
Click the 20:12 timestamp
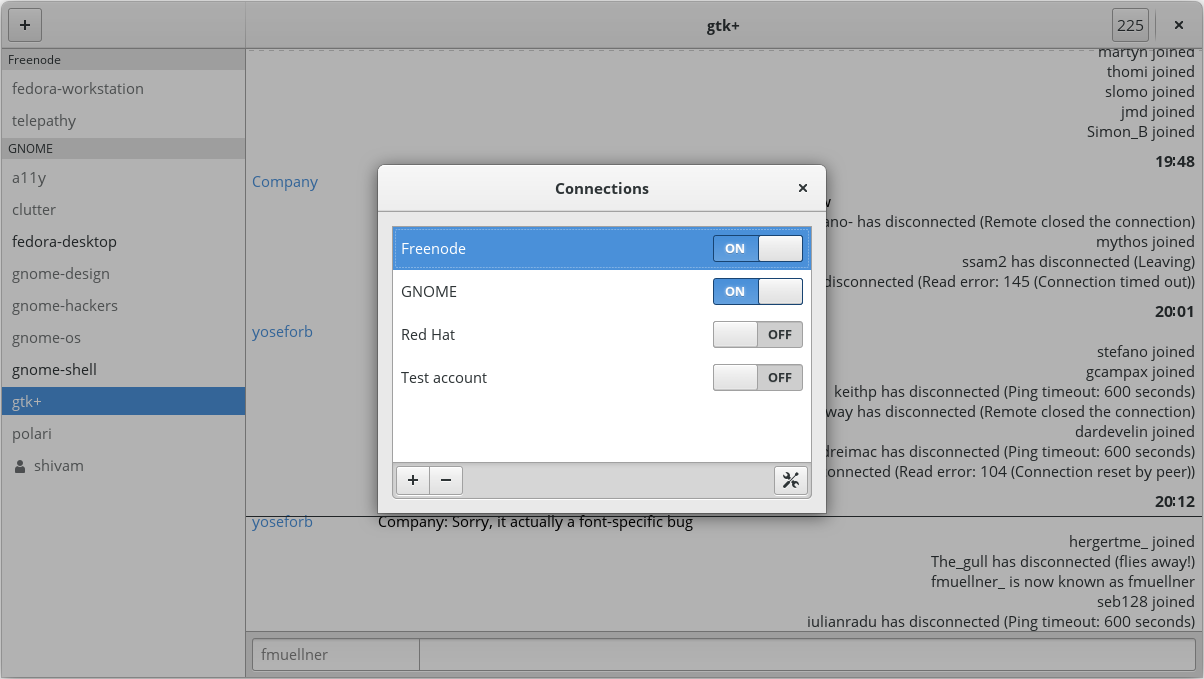point(1174,501)
